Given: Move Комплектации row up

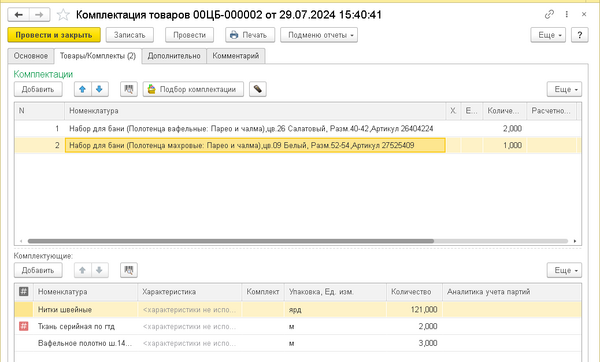Looking at the screenshot, I should click(82, 89).
